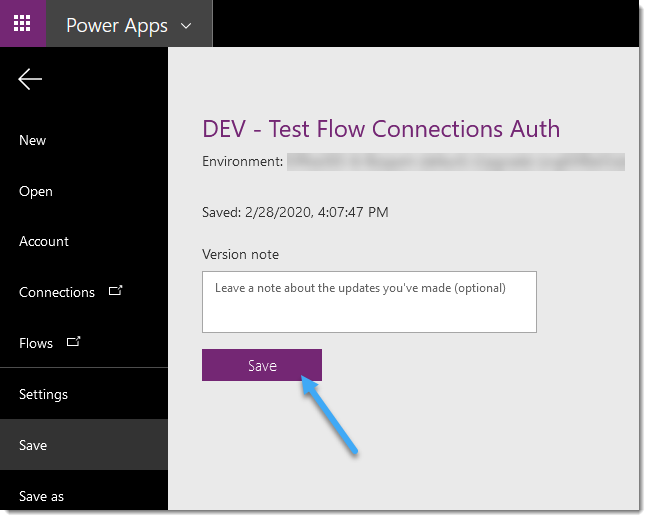Open the app launcher waffle icon

point(22,23)
